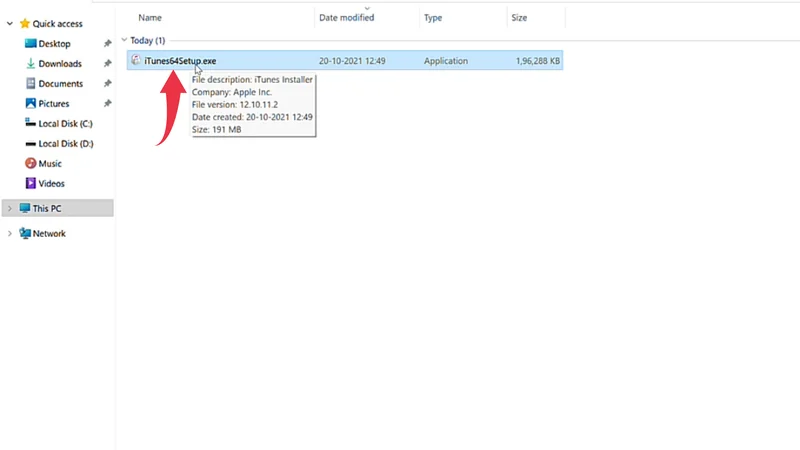Collapse the Today (1) file group
Viewport: 800px width, 450px height.
coord(124,41)
